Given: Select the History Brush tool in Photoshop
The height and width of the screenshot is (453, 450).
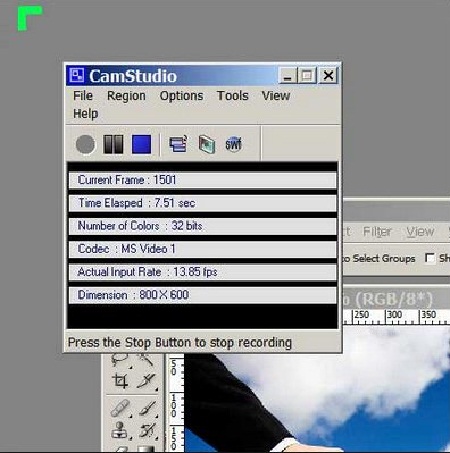Looking at the screenshot, I should [147, 430].
